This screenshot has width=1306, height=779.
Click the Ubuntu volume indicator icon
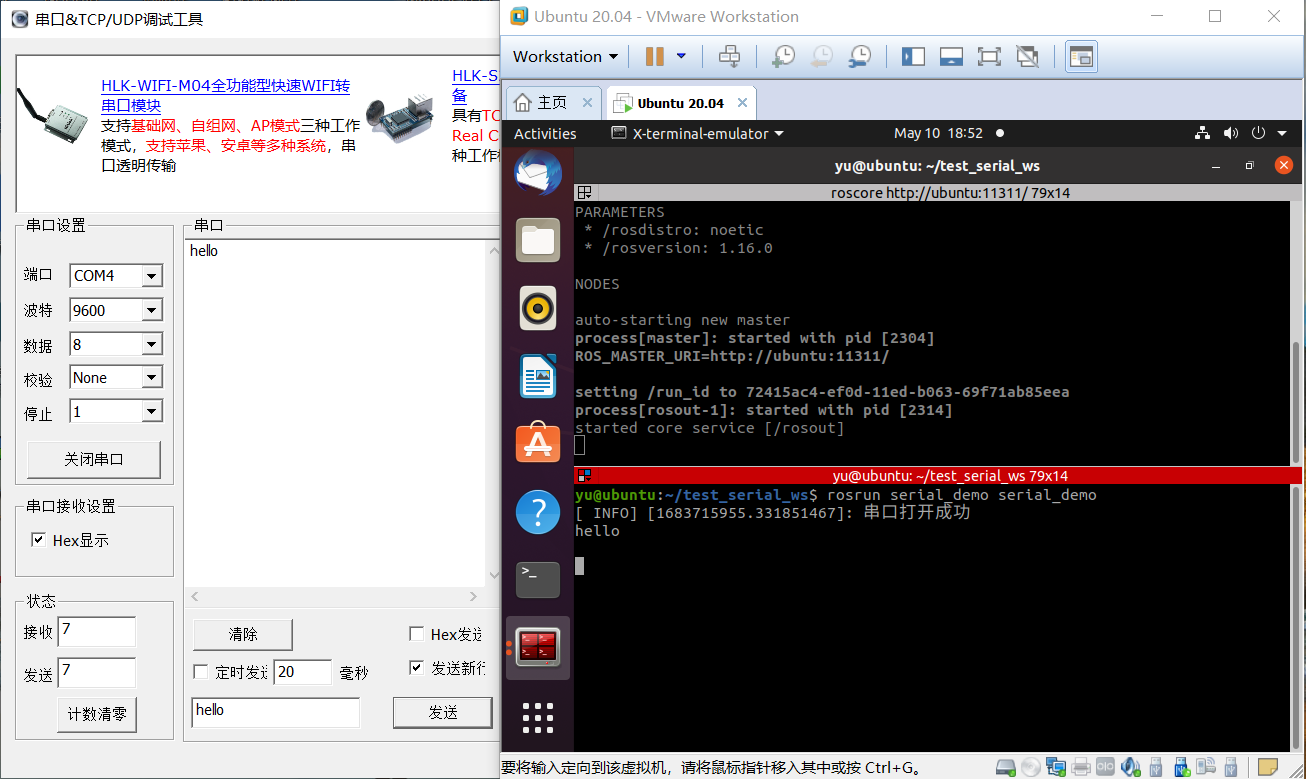click(1231, 133)
